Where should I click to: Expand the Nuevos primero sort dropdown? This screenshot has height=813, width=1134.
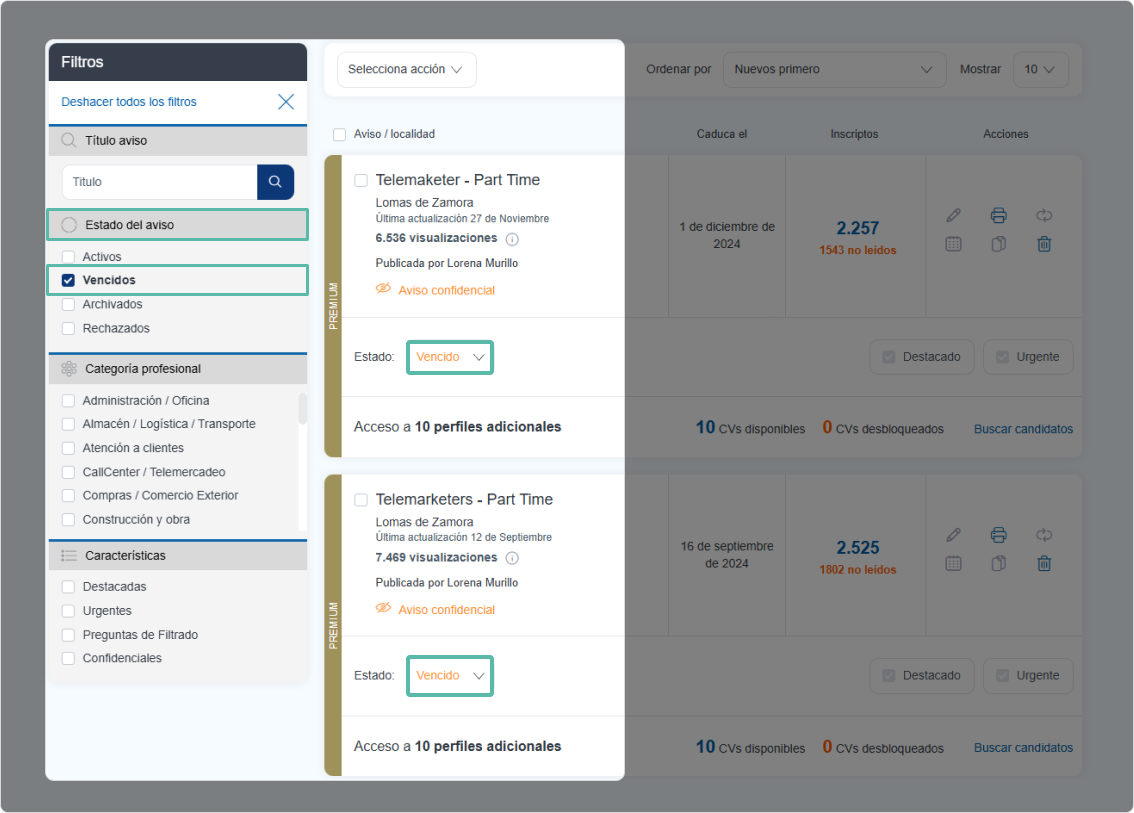tap(833, 70)
